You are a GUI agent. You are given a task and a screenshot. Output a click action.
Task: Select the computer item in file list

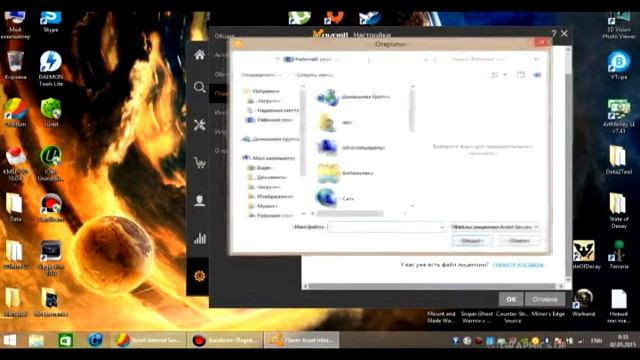[x=351, y=147]
